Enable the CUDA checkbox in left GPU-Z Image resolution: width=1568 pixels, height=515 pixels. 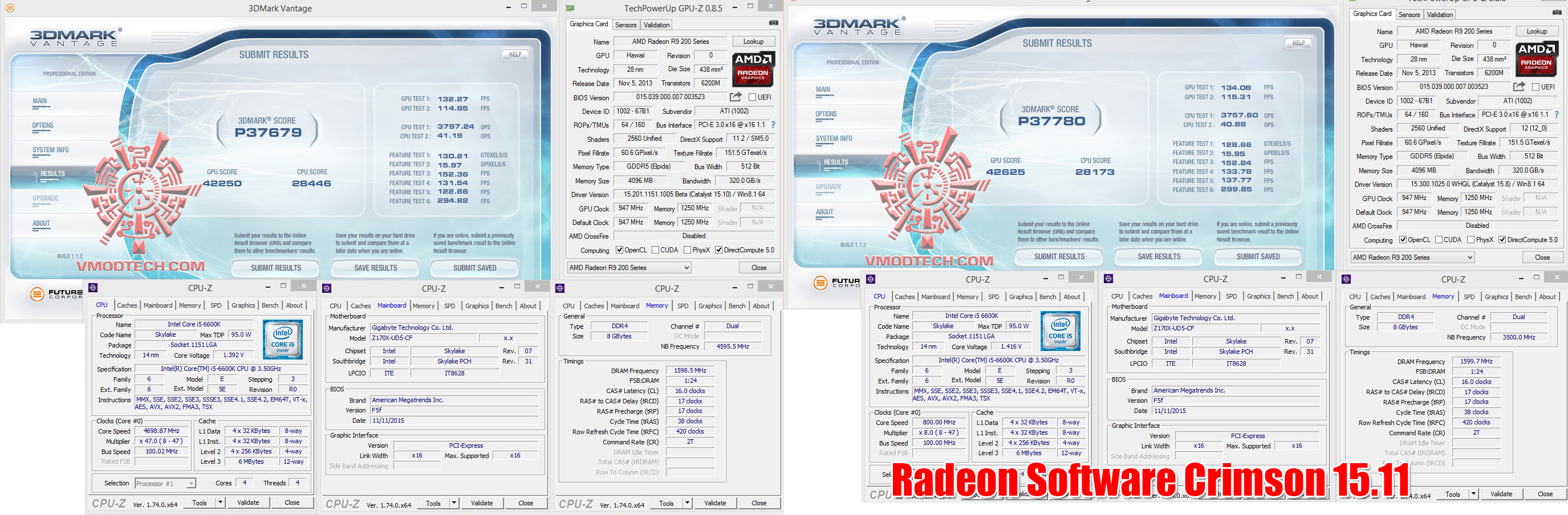(x=655, y=250)
